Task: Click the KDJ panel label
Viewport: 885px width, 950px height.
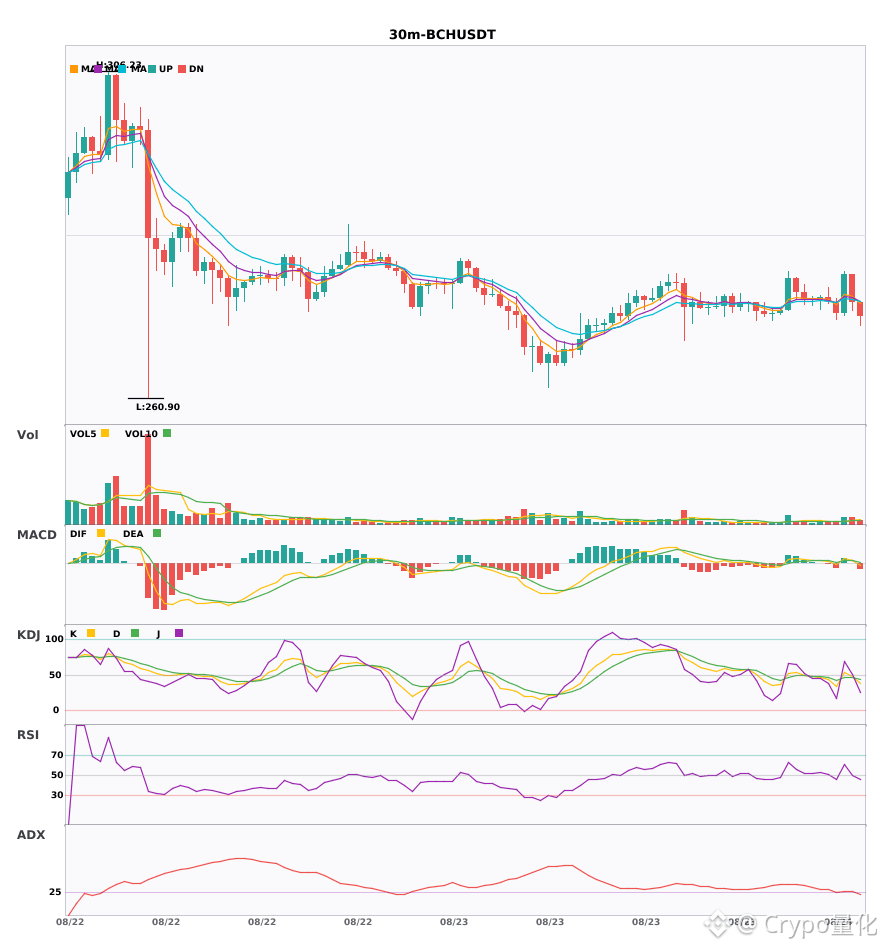Action: [x=28, y=635]
